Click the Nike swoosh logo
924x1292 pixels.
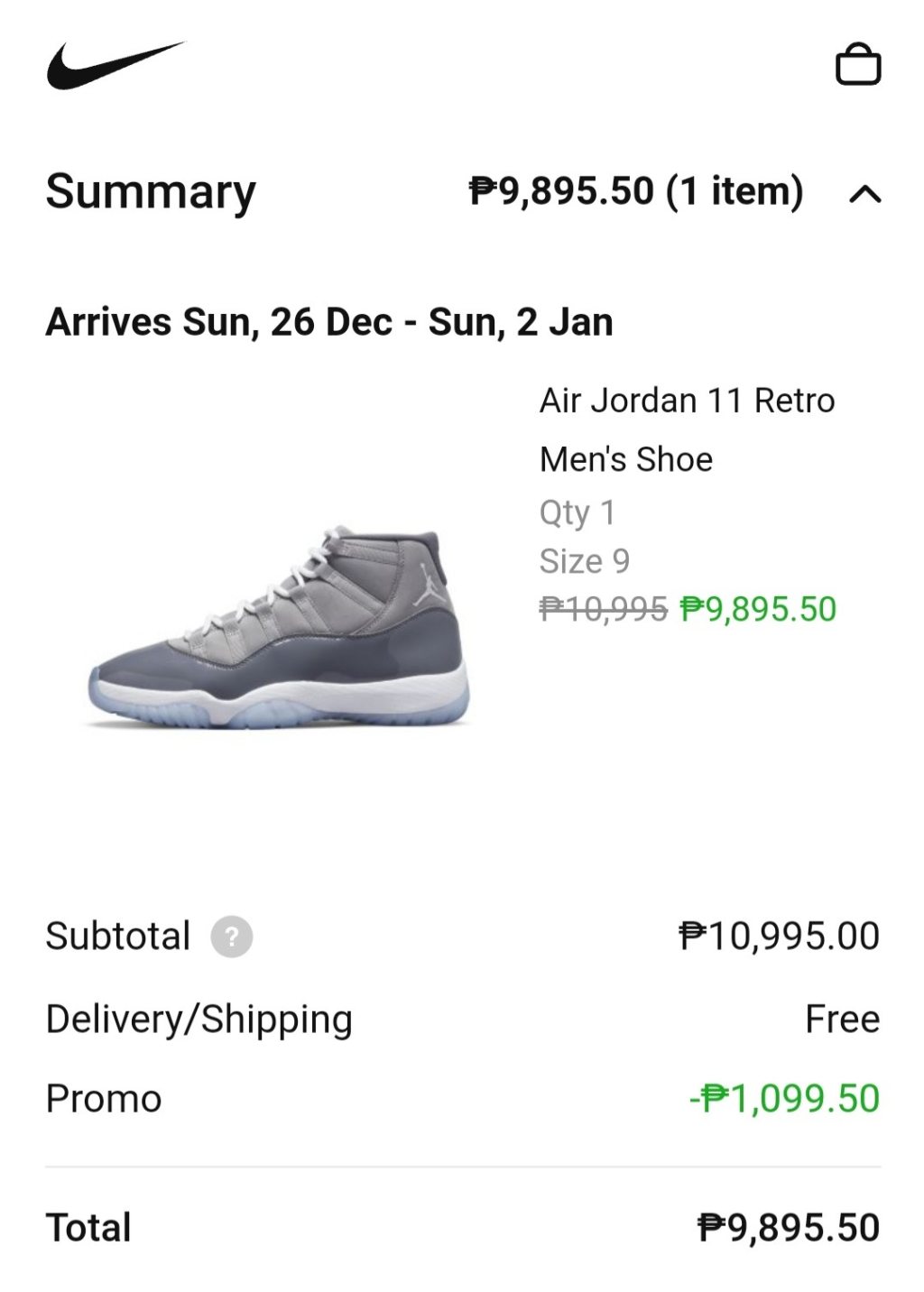click(115, 65)
